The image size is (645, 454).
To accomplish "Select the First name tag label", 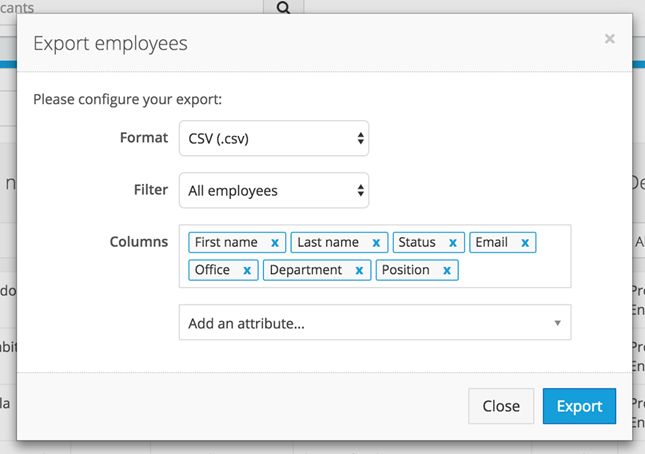I will click(226, 243).
